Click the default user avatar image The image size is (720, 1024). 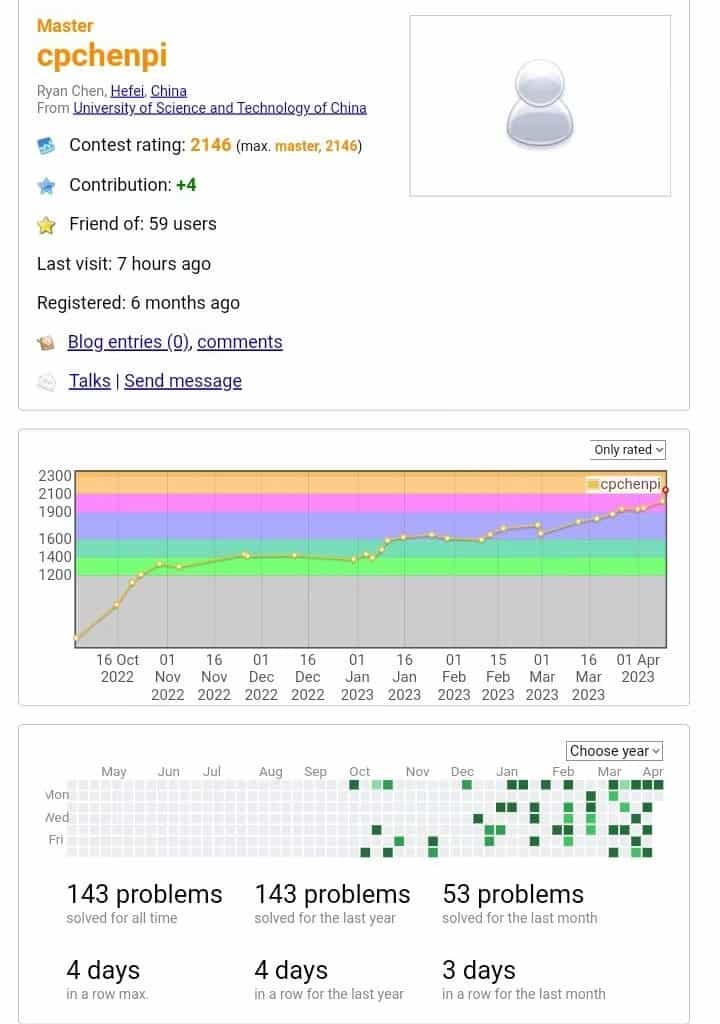point(540,105)
